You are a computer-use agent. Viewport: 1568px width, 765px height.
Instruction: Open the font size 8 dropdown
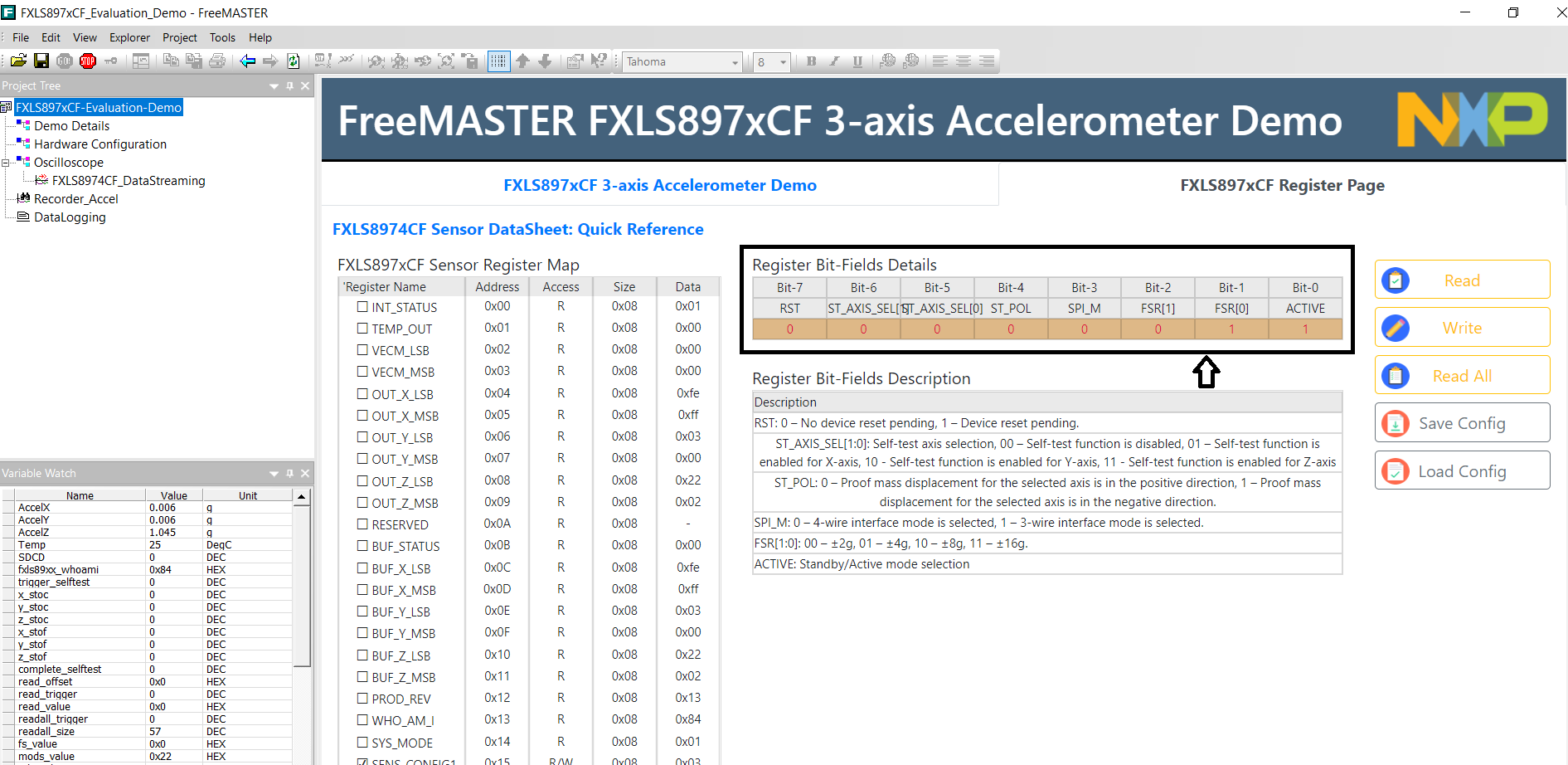(x=783, y=62)
